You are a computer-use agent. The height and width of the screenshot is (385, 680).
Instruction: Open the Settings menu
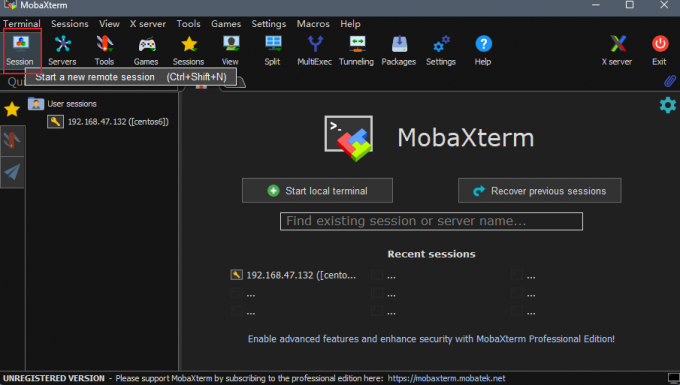click(x=268, y=24)
